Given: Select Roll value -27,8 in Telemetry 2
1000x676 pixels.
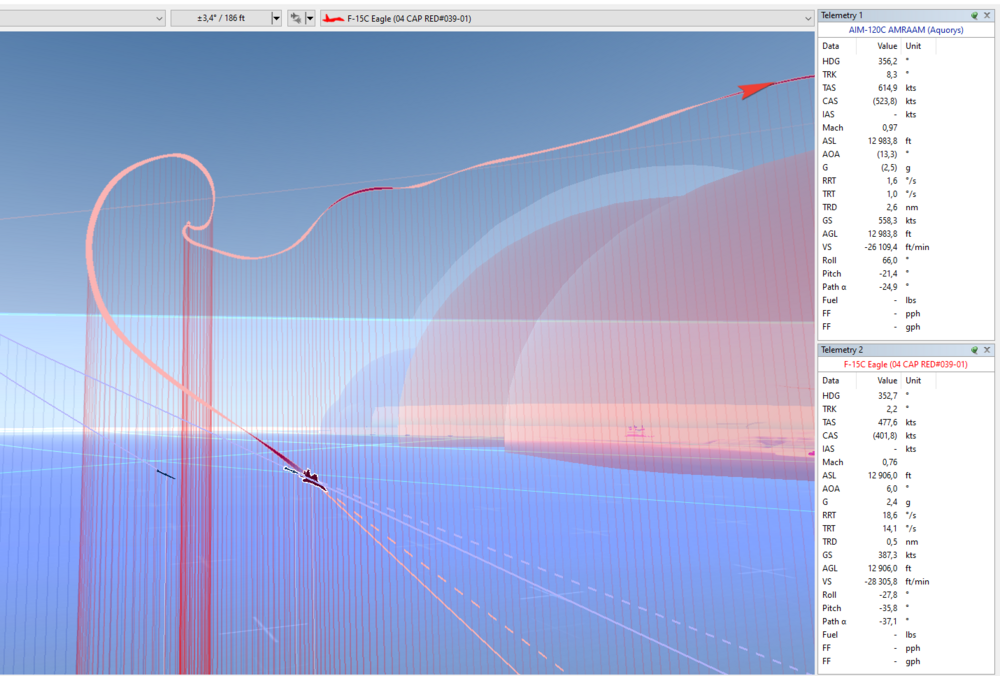Looking at the screenshot, I should 888,595.
